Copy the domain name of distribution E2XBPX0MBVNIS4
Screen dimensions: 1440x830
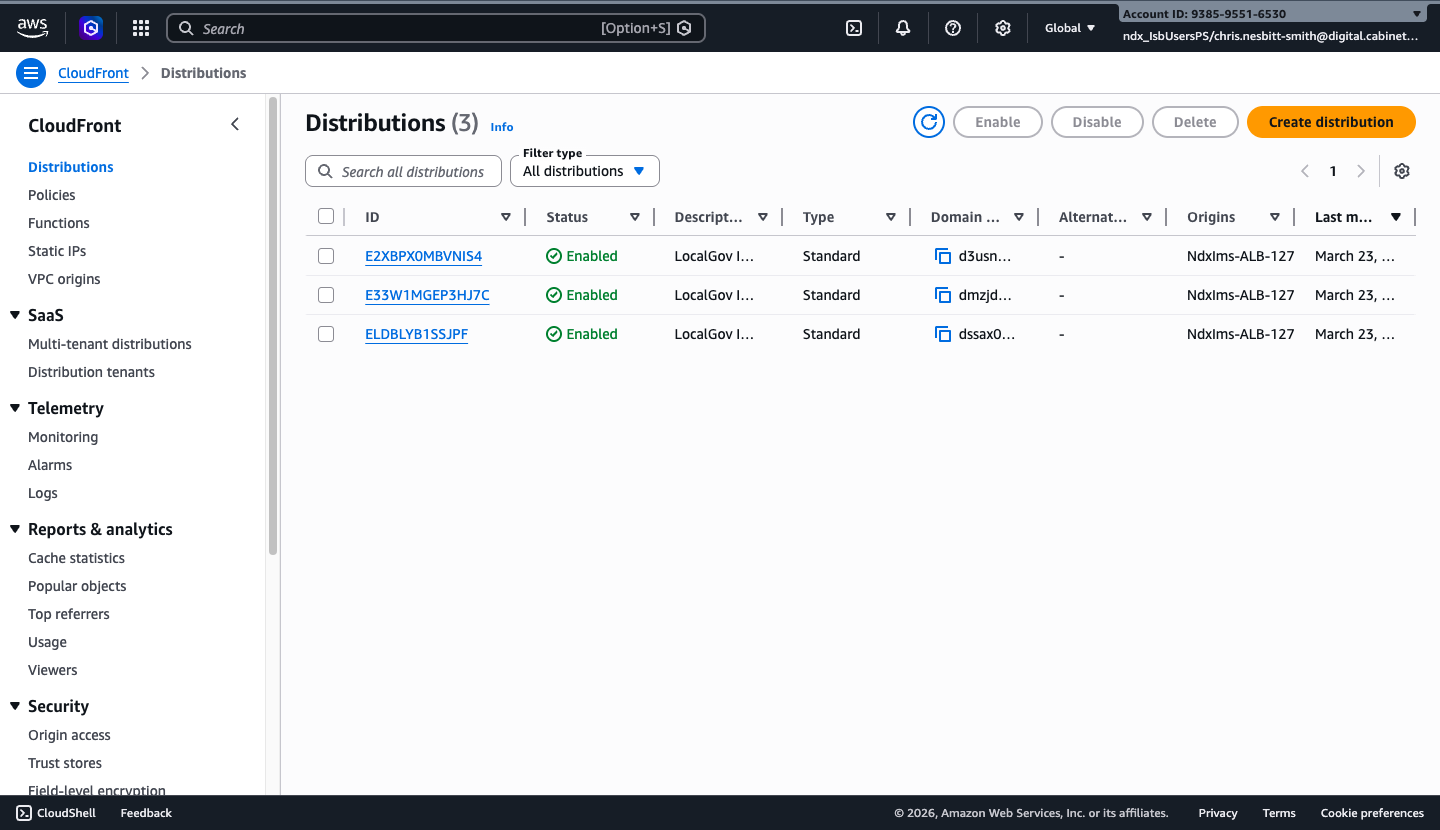(943, 255)
